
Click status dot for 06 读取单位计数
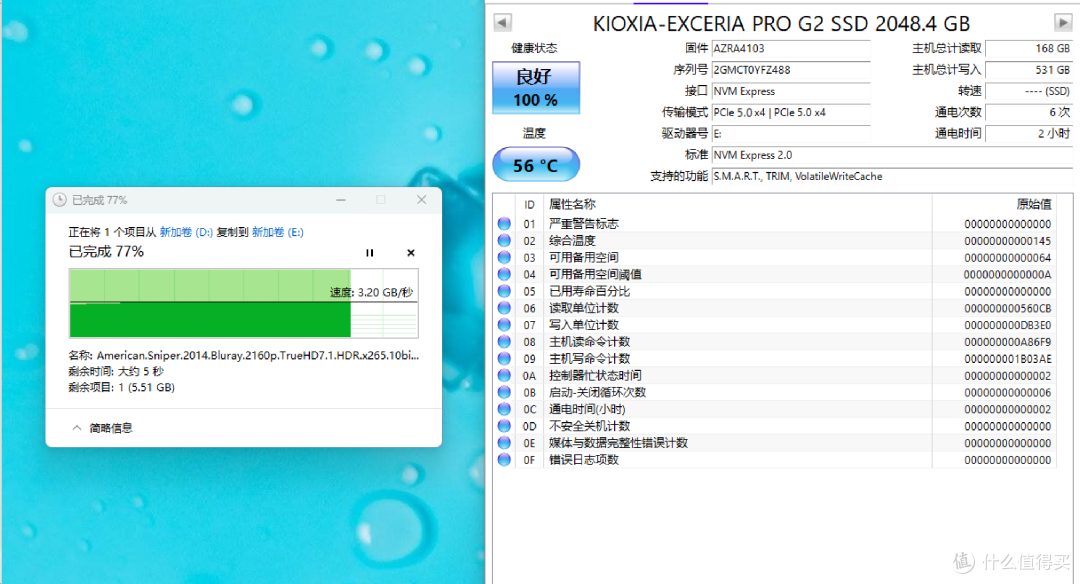pos(504,308)
